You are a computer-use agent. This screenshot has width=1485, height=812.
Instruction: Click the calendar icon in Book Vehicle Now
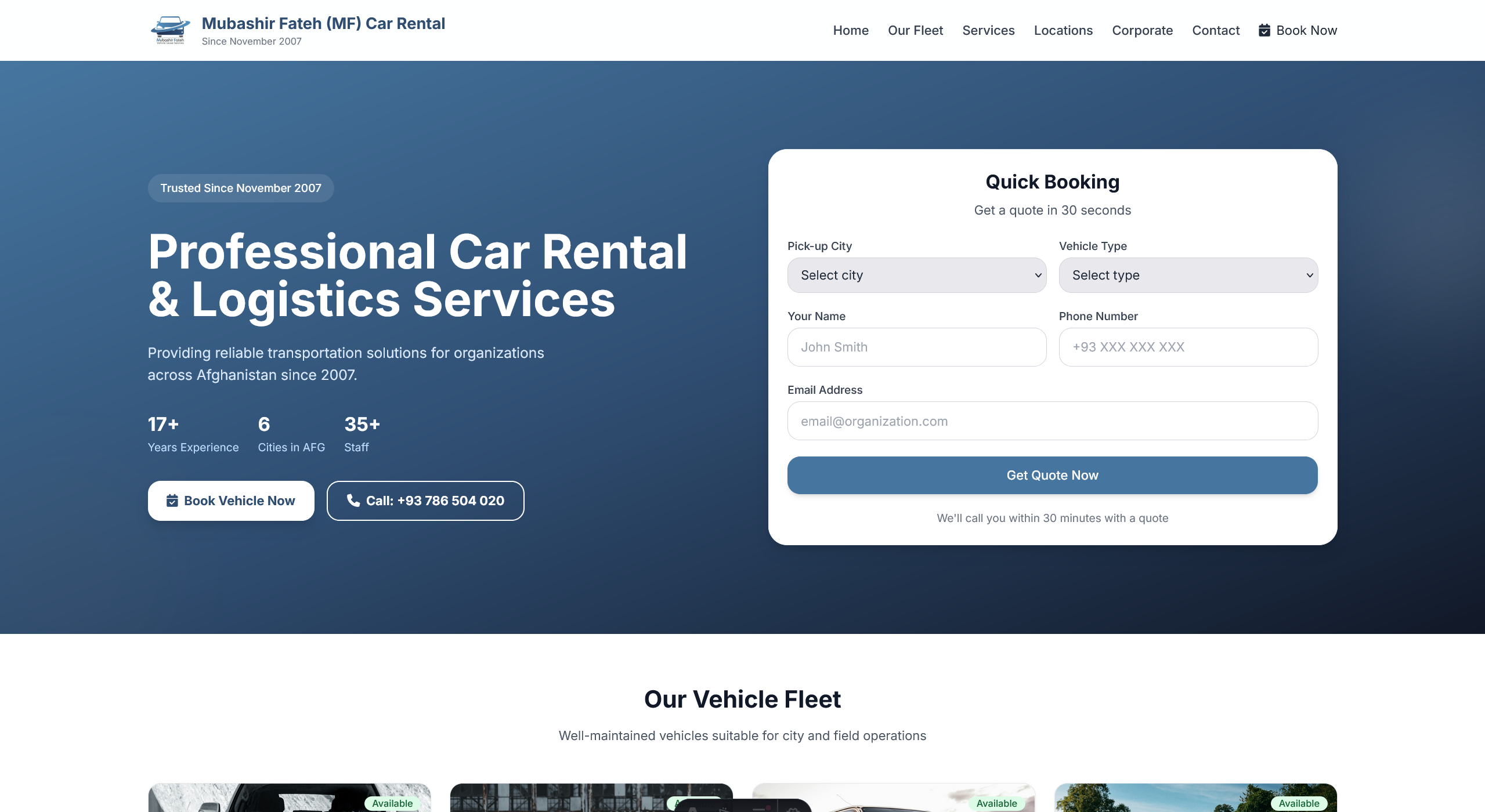click(x=172, y=501)
